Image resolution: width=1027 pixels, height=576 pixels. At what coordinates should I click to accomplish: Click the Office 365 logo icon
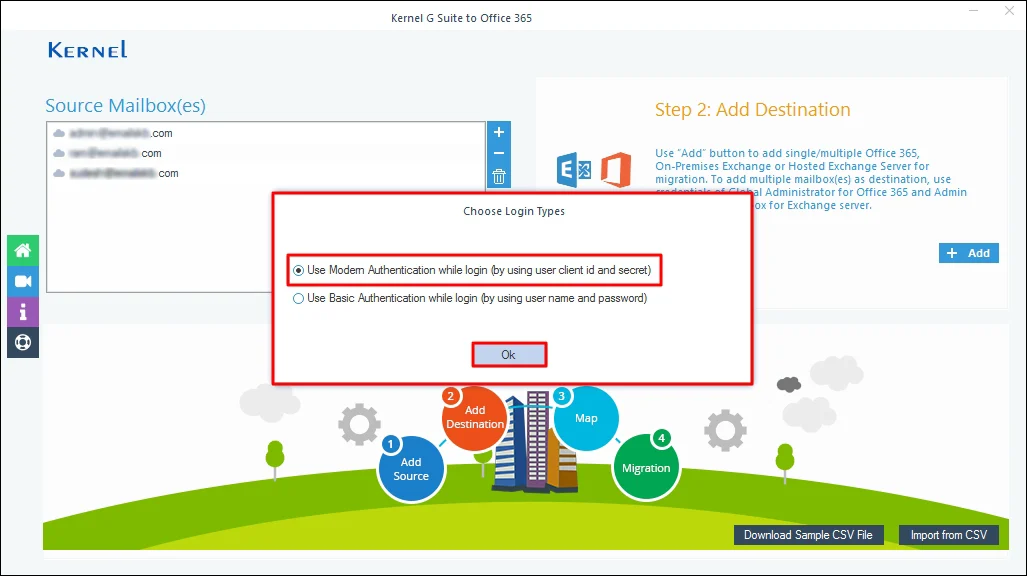pos(616,170)
